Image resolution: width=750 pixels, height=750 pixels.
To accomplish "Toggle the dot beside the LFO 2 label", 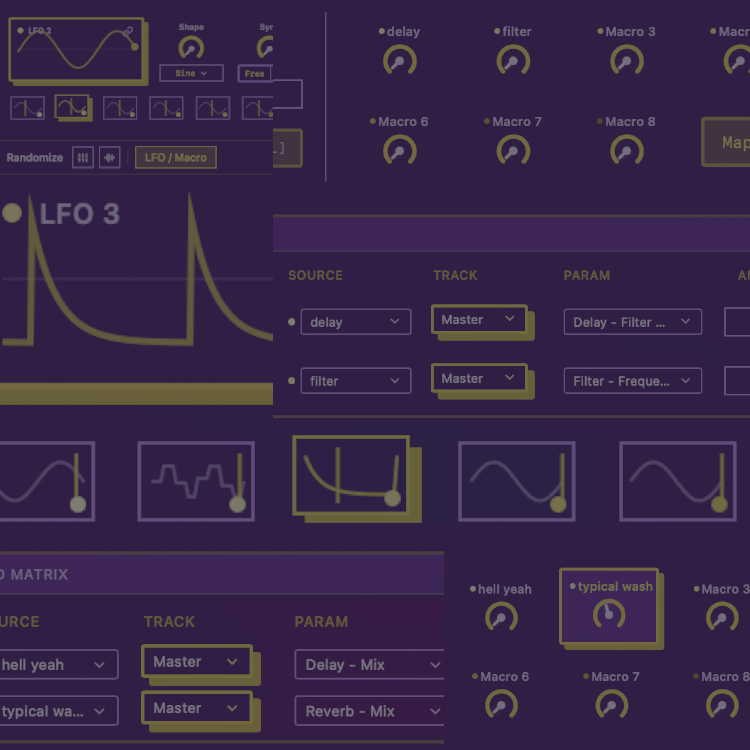I will (x=21, y=30).
